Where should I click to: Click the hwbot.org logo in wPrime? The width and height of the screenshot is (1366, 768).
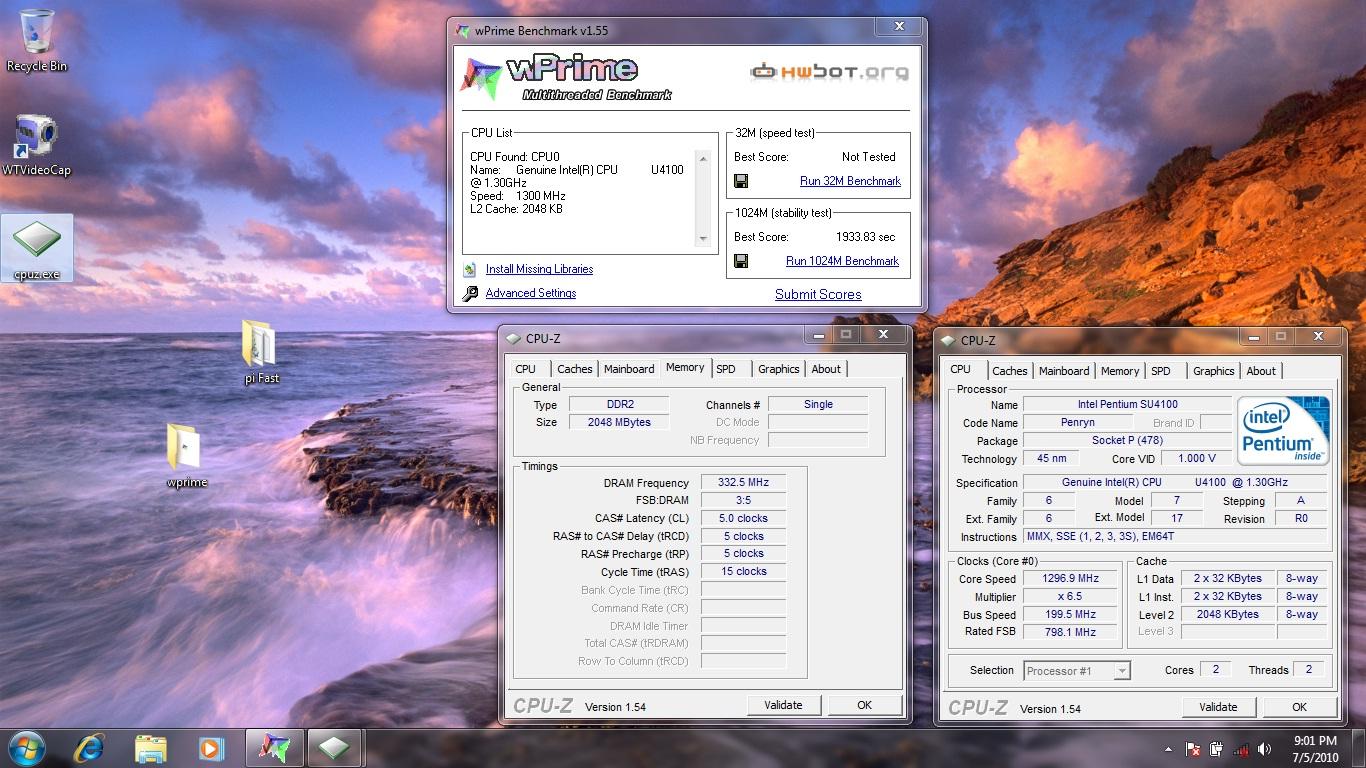[829, 71]
